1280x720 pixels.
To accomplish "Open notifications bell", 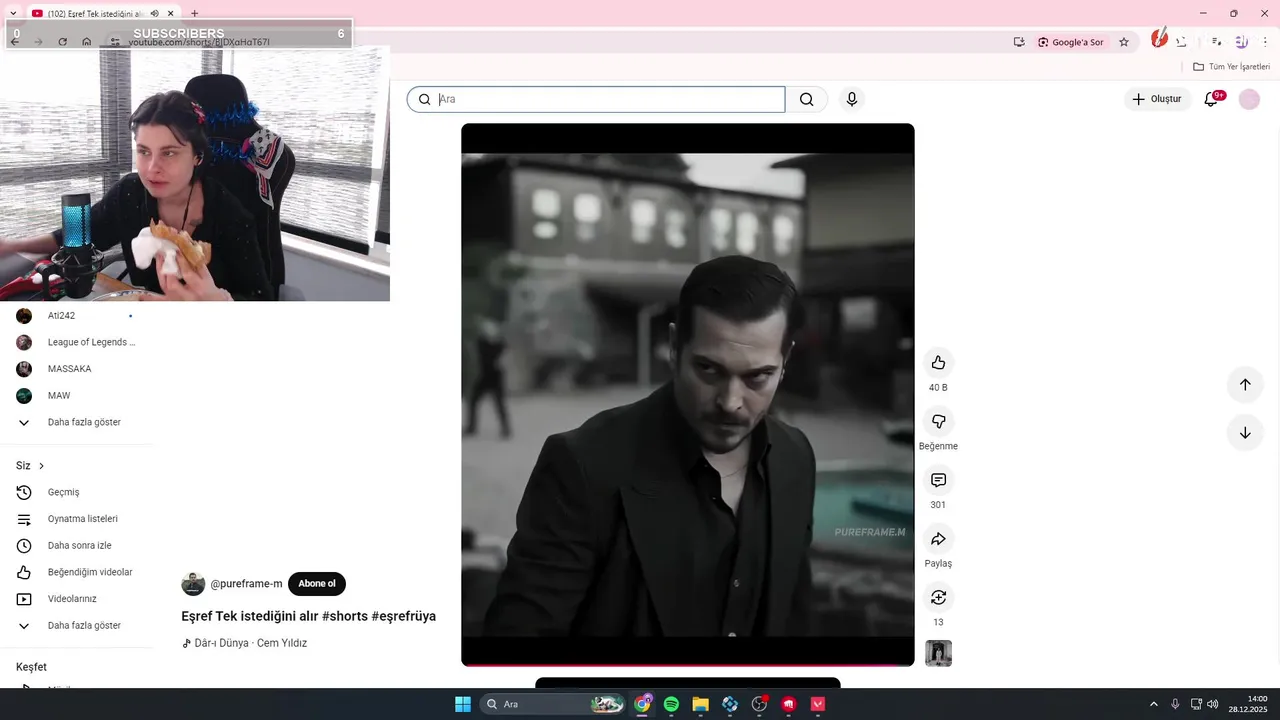I will 1211,99.
